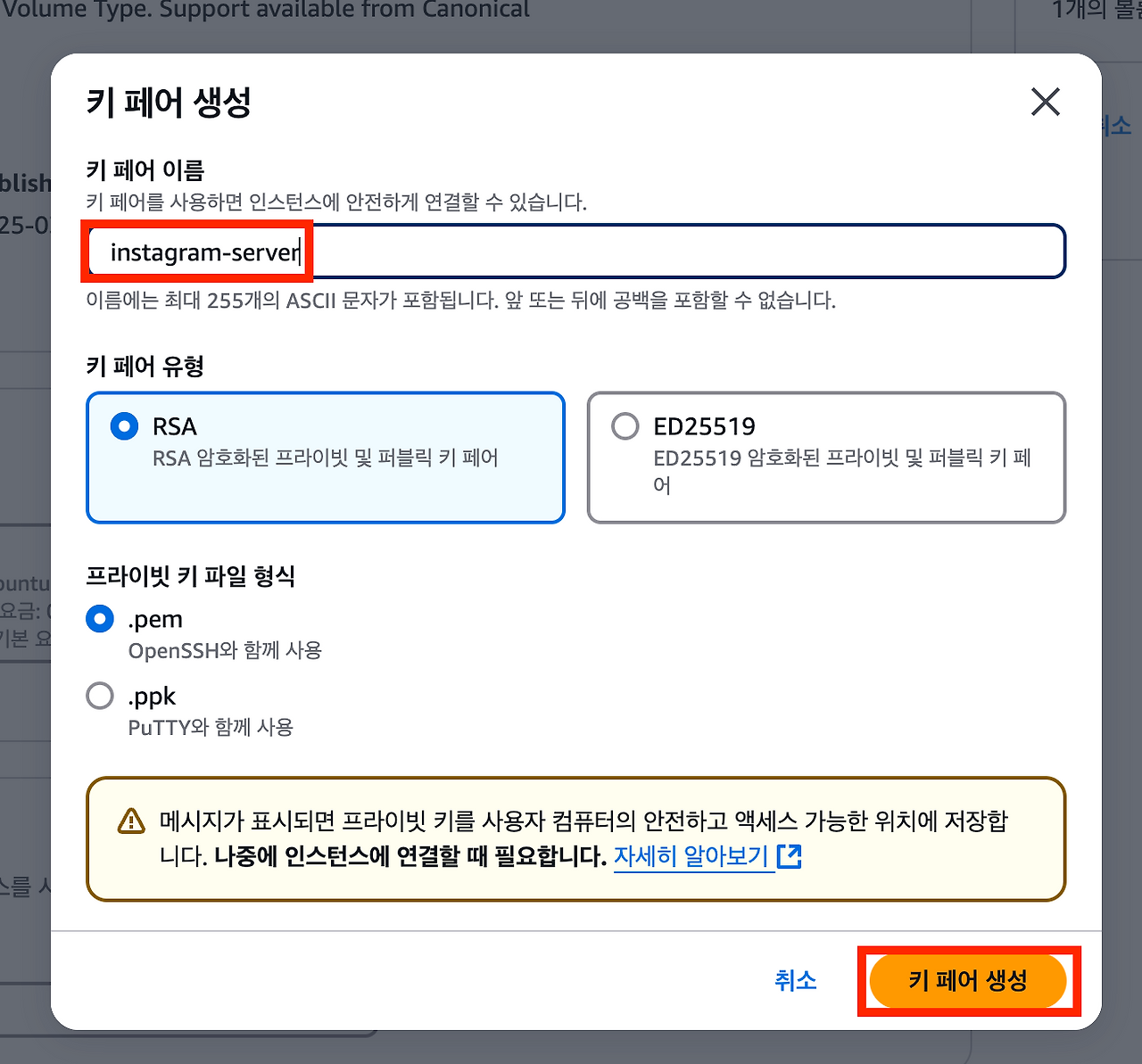Image resolution: width=1142 pixels, height=1064 pixels.
Task: Close the key pair creation dialog
Action: pos(1045,102)
